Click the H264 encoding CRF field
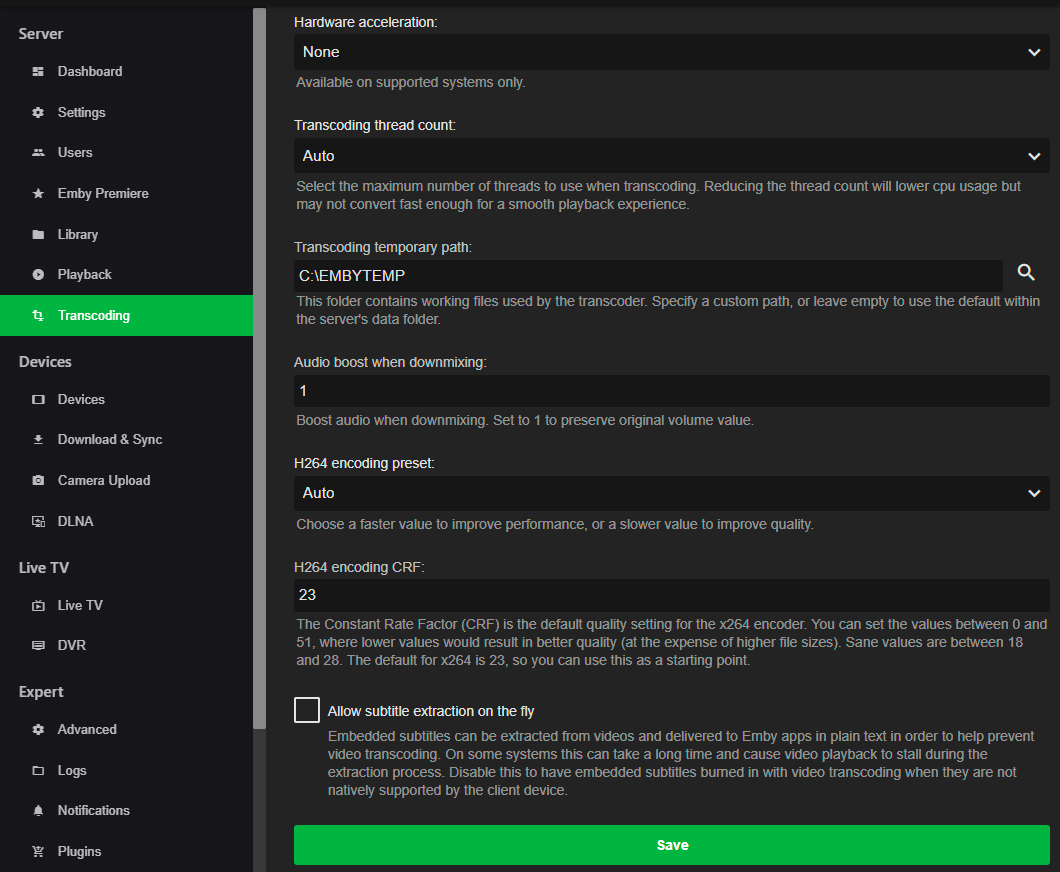The height and width of the screenshot is (872, 1060). pyautogui.click(x=671, y=595)
